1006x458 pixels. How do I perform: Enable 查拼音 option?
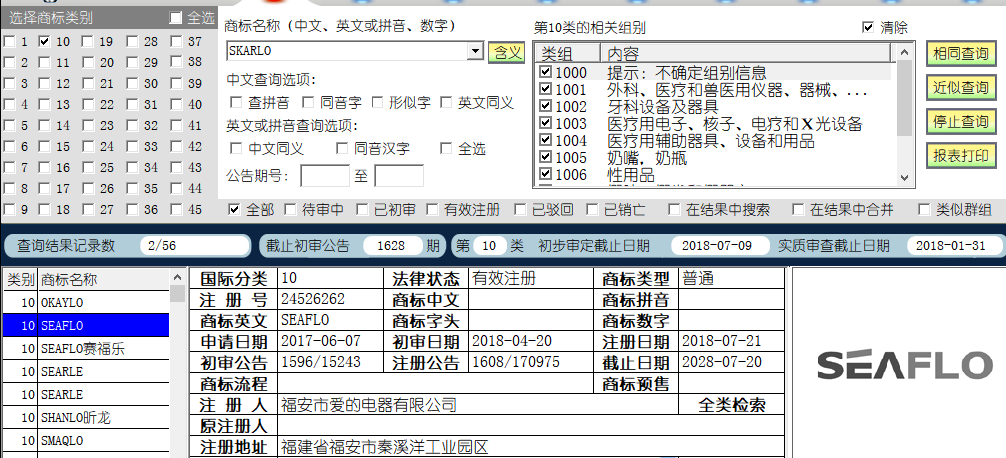pos(235,102)
